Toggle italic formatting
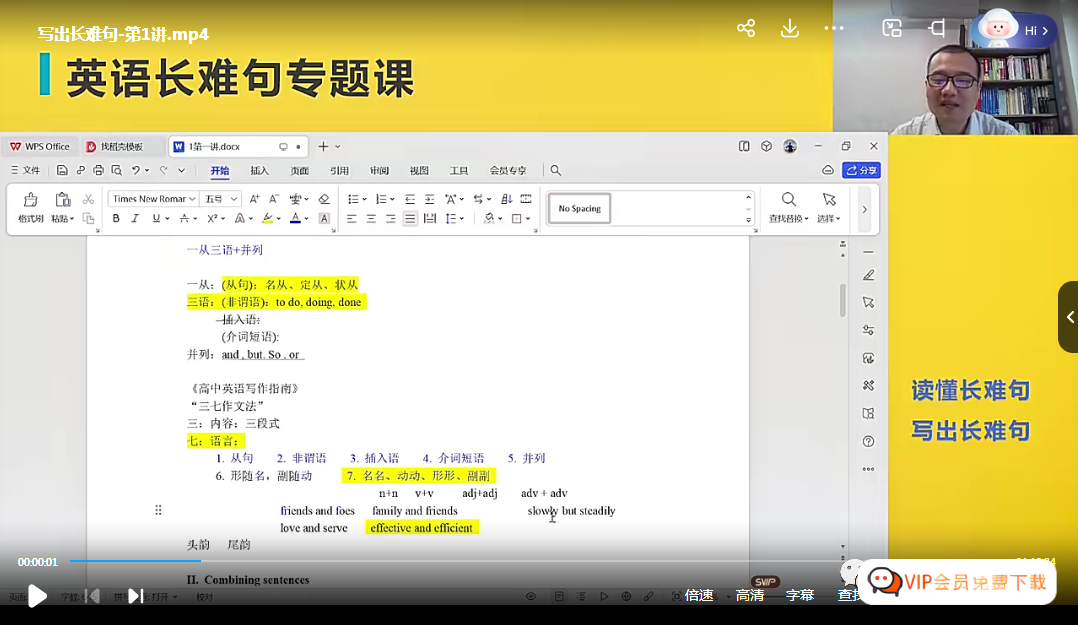Image resolution: width=1078 pixels, height=625 pixels. pos(135,219)
